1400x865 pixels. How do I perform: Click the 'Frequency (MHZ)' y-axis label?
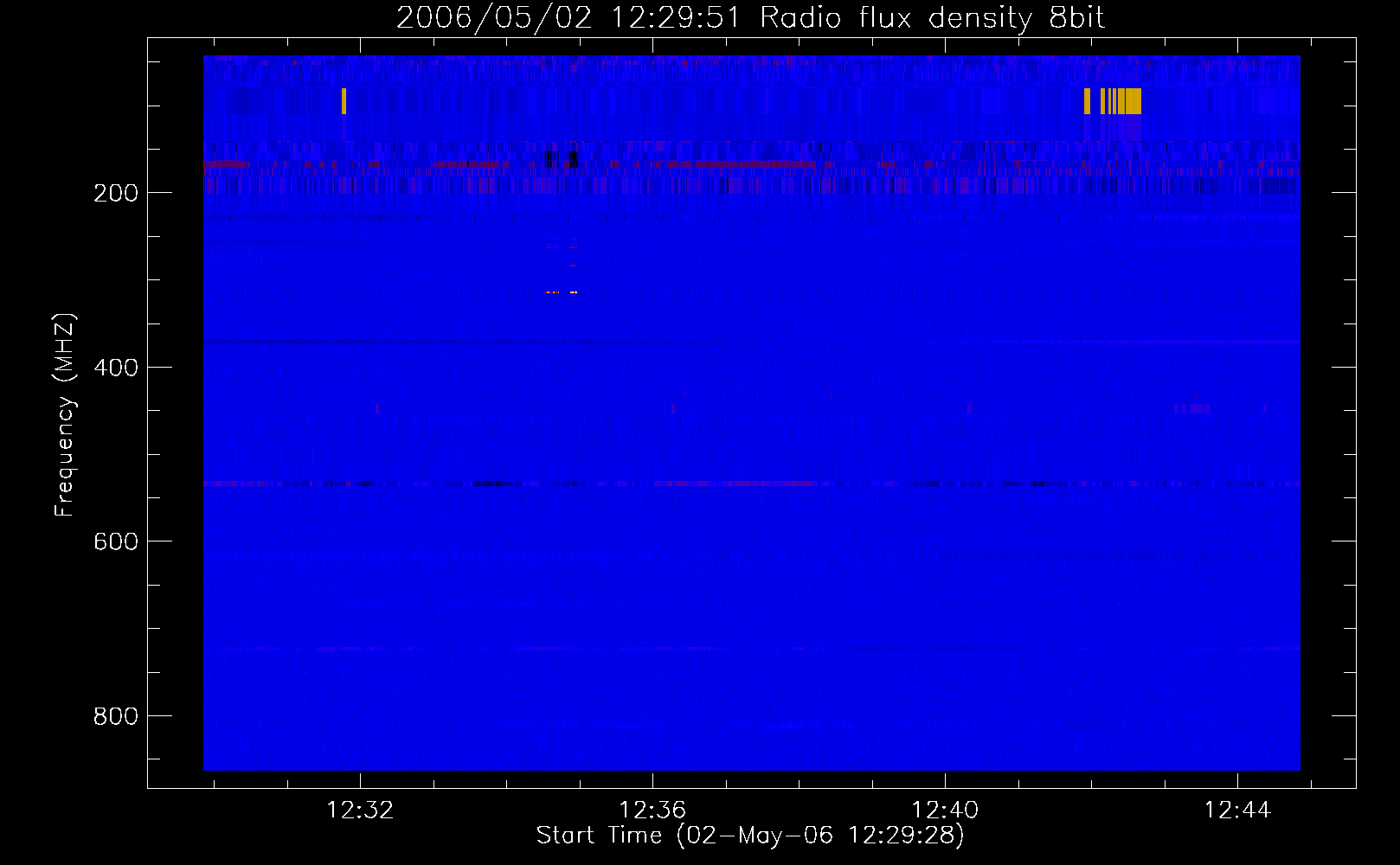pos(65,415)
